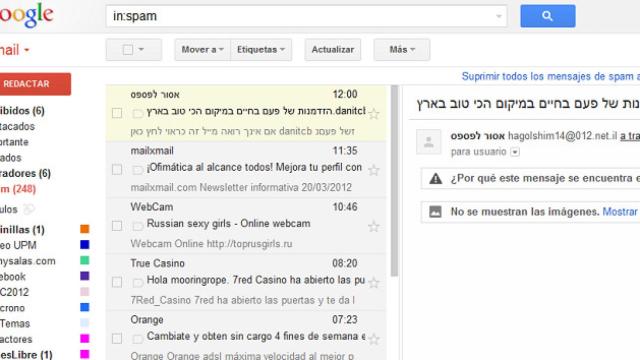Image resolution: width=640 pixels, height=360 pixels.
Task: Open the Importante folder
Action: pyautogui.click(x=14, y=142)
